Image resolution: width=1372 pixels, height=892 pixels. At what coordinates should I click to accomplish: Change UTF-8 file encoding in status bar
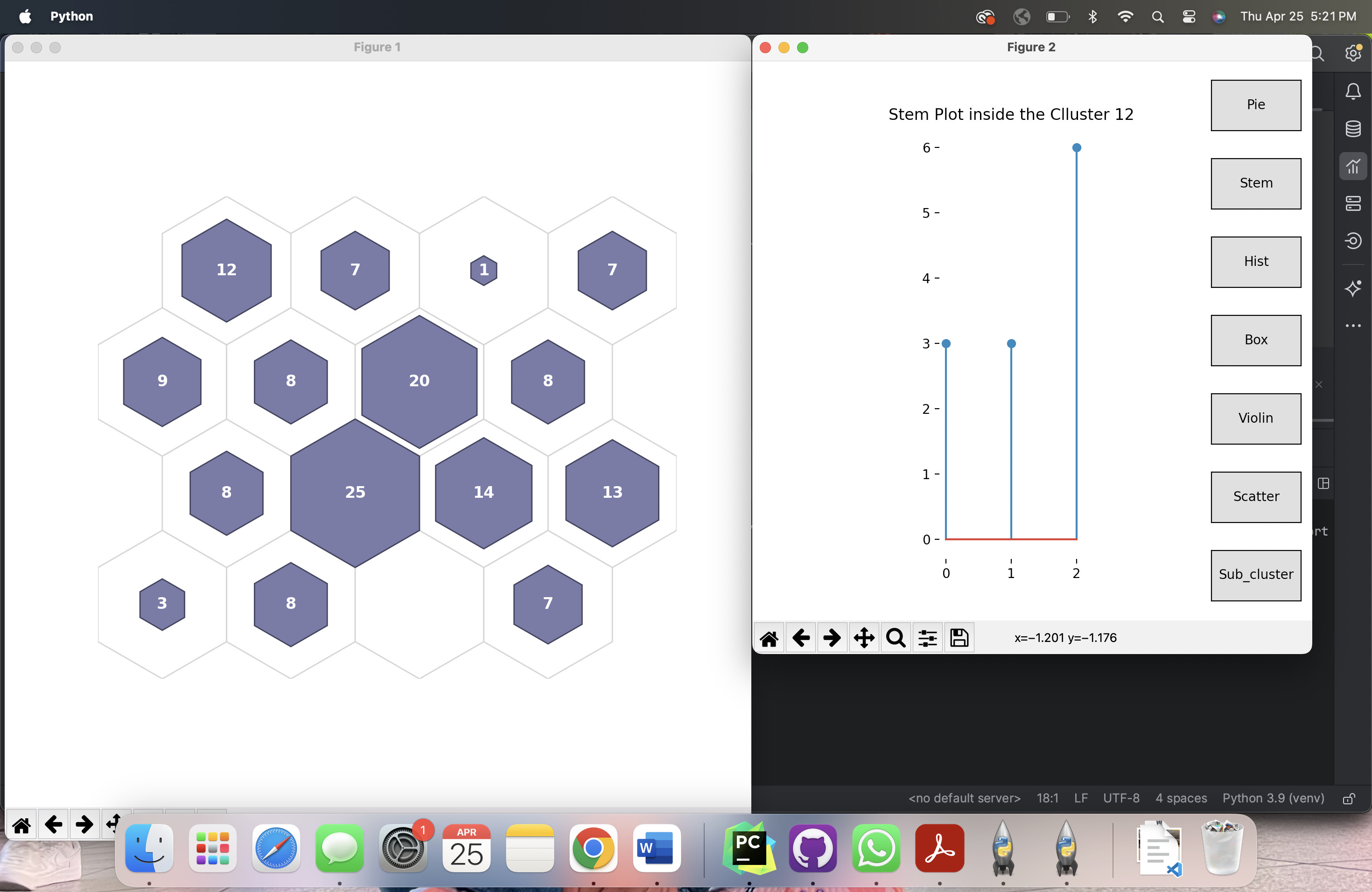tap(1120, 798)
